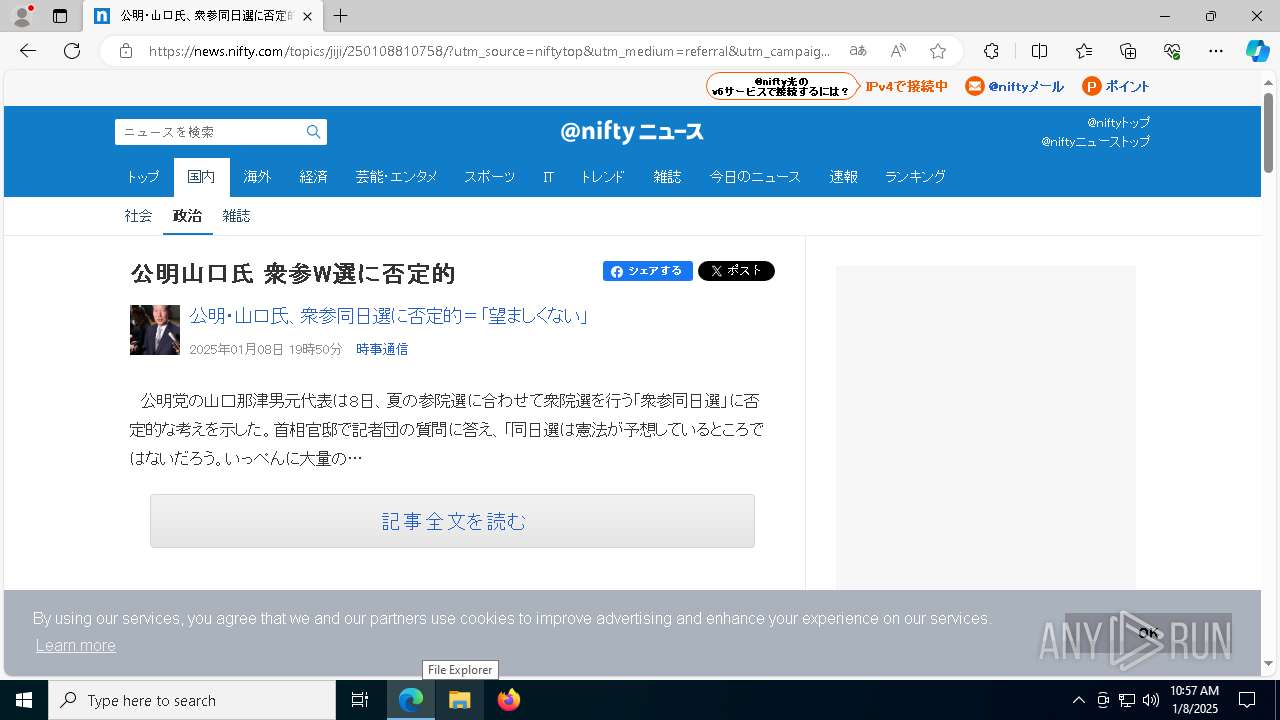Screen dimensions: 1280x720
Task: Open Browser essentials heart icon
Action: coord(1172,51)
